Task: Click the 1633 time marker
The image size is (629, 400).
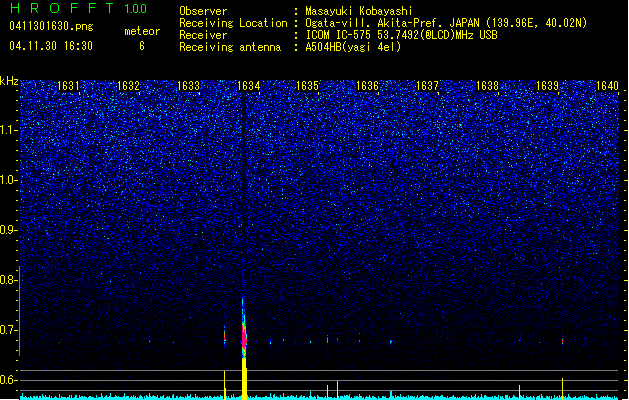Action: (188, 86)
